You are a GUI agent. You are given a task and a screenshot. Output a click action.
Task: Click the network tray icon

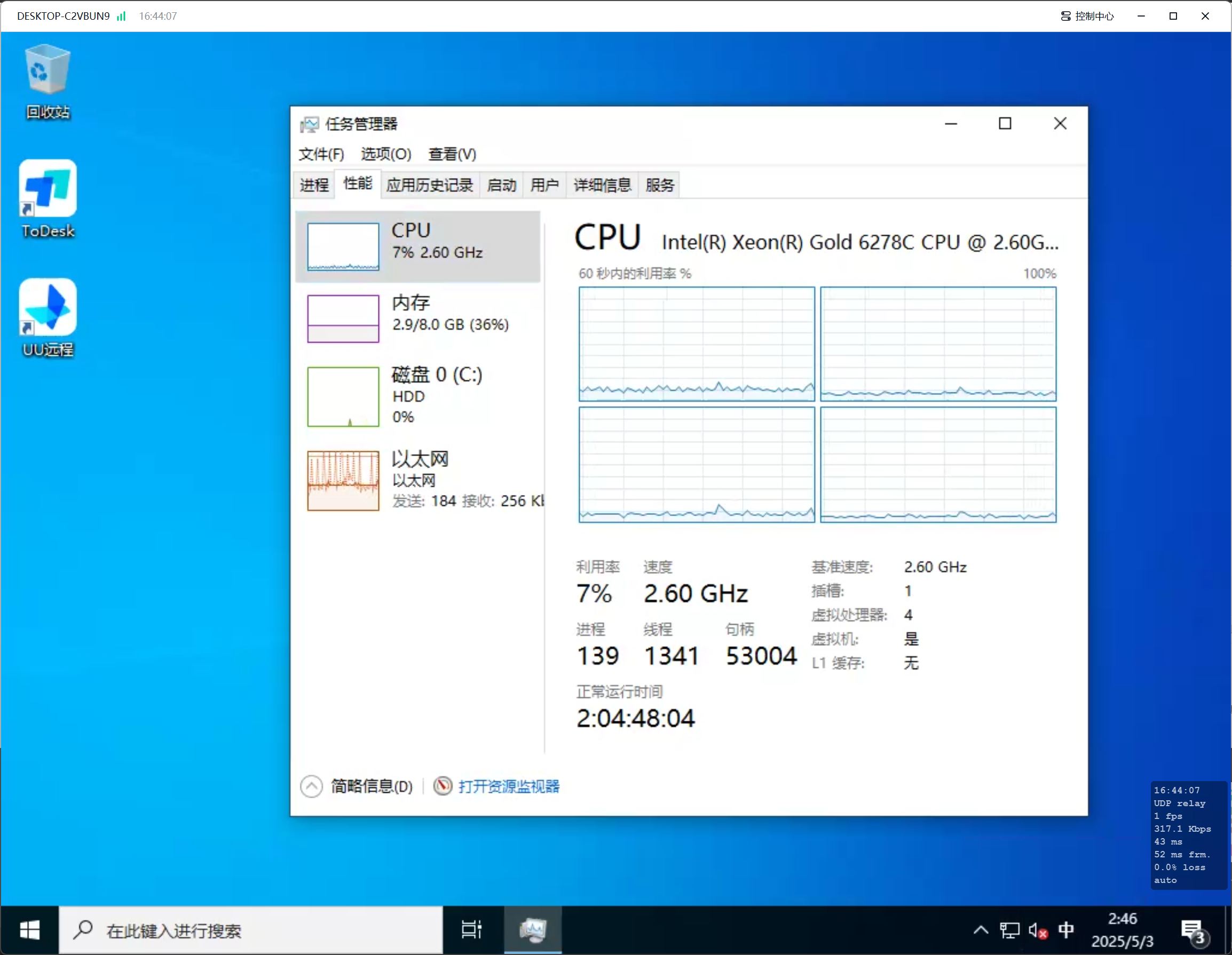(1009, 930)
